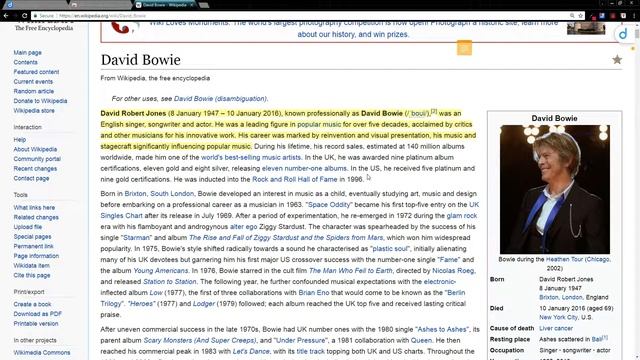640x360 pixels.
Task: Open Page information link
Action: click(x=36, y=256)
